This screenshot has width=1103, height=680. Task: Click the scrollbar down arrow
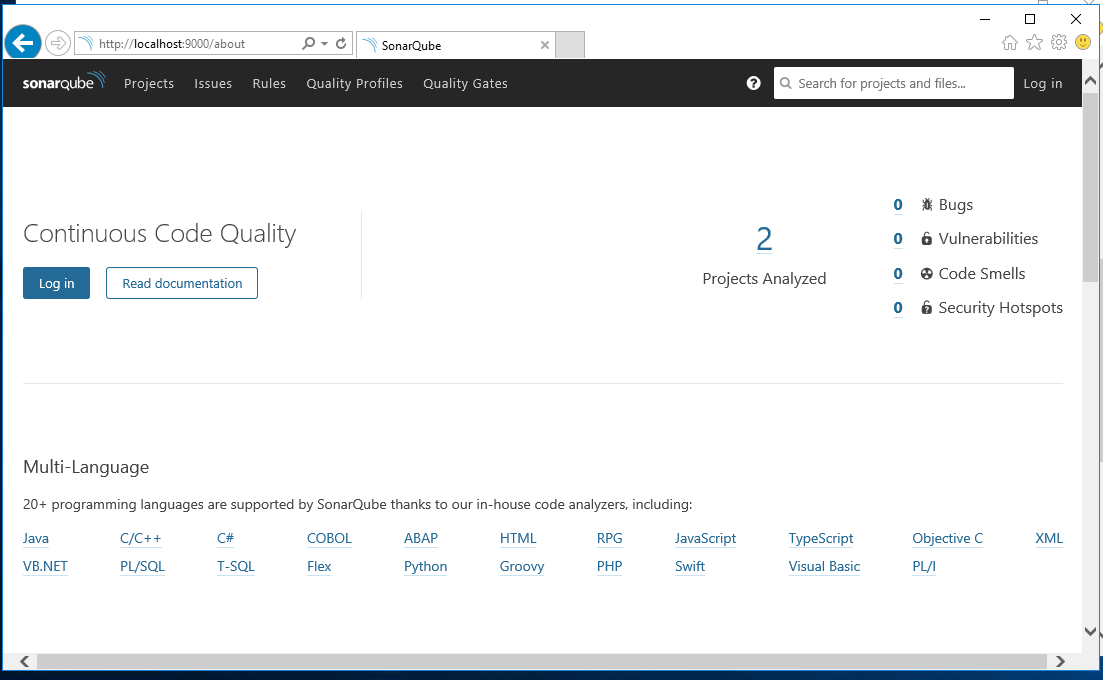pos(1090,632)
